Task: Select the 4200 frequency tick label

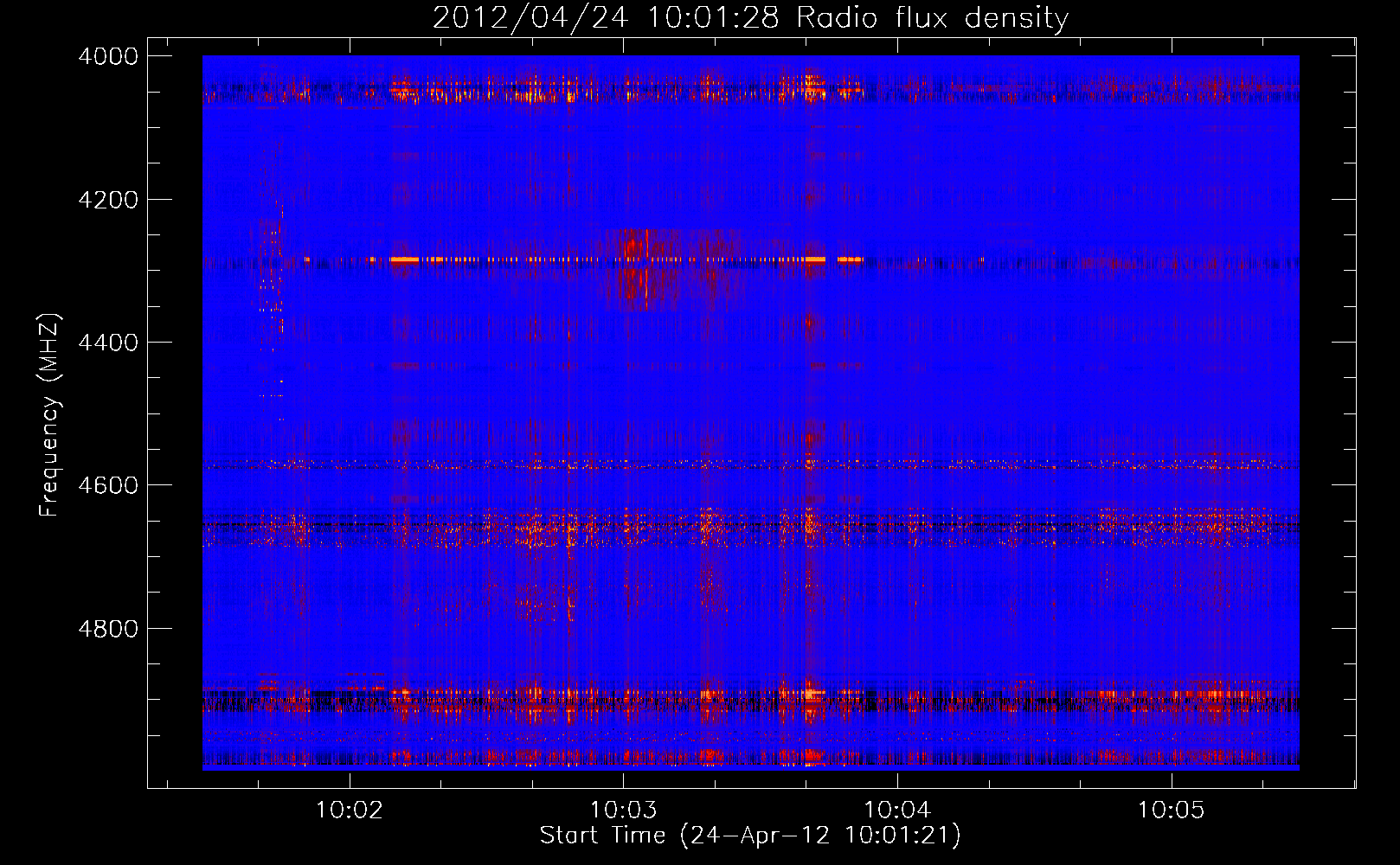Action: point(108,200)
